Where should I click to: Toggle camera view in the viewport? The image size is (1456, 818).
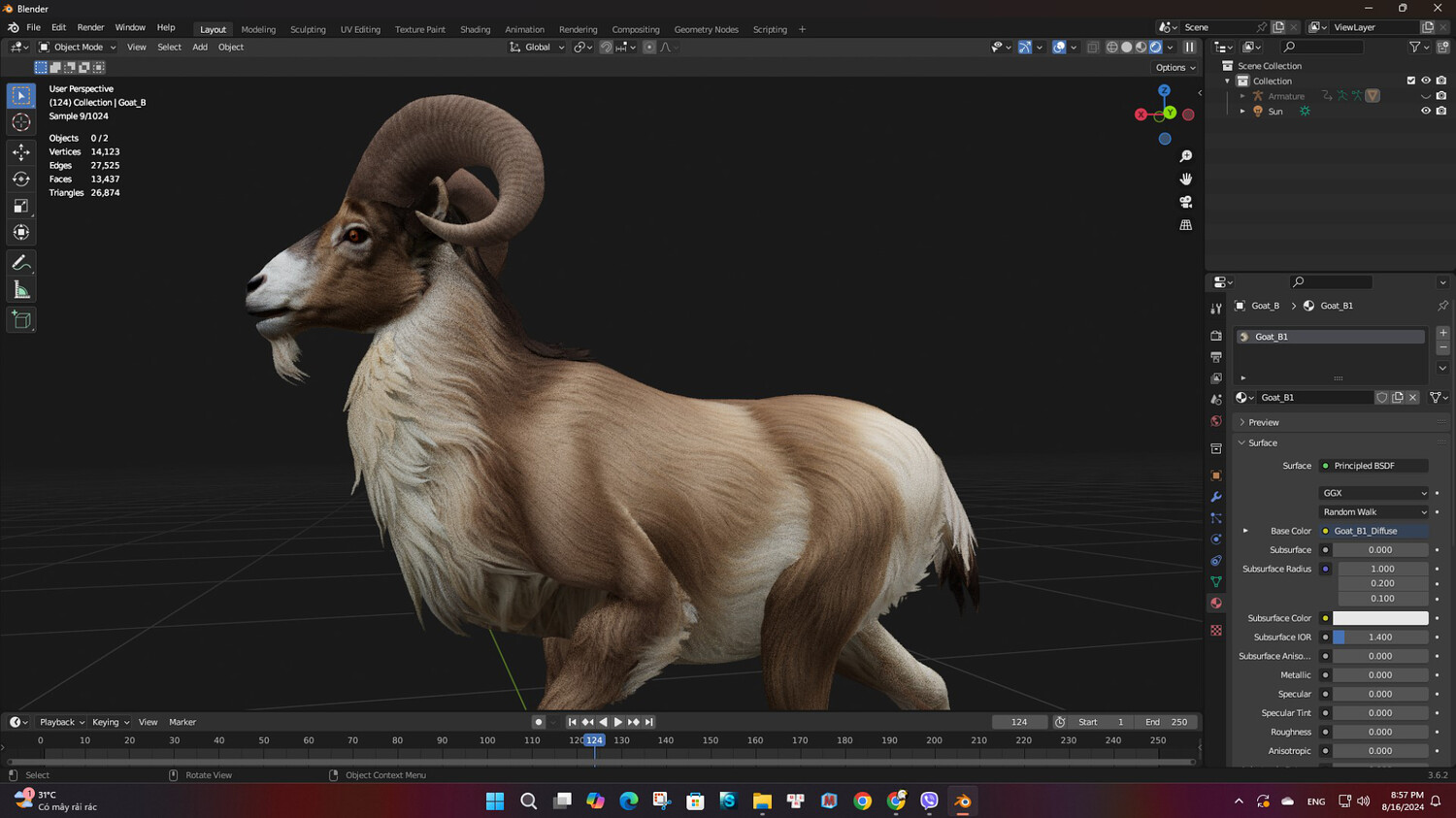click(1185, 202)
